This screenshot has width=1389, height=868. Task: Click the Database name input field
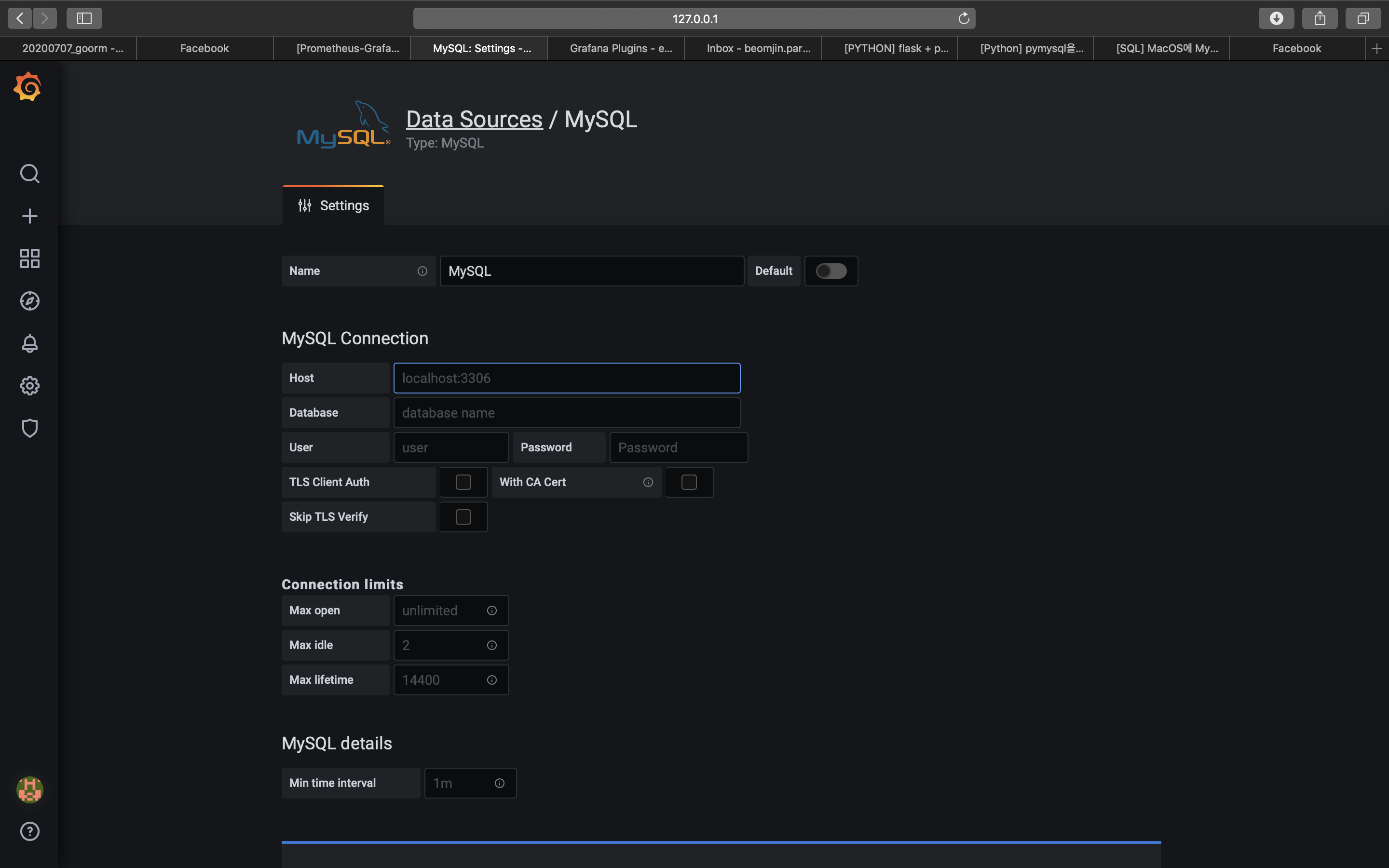click(x=567, y=413)
